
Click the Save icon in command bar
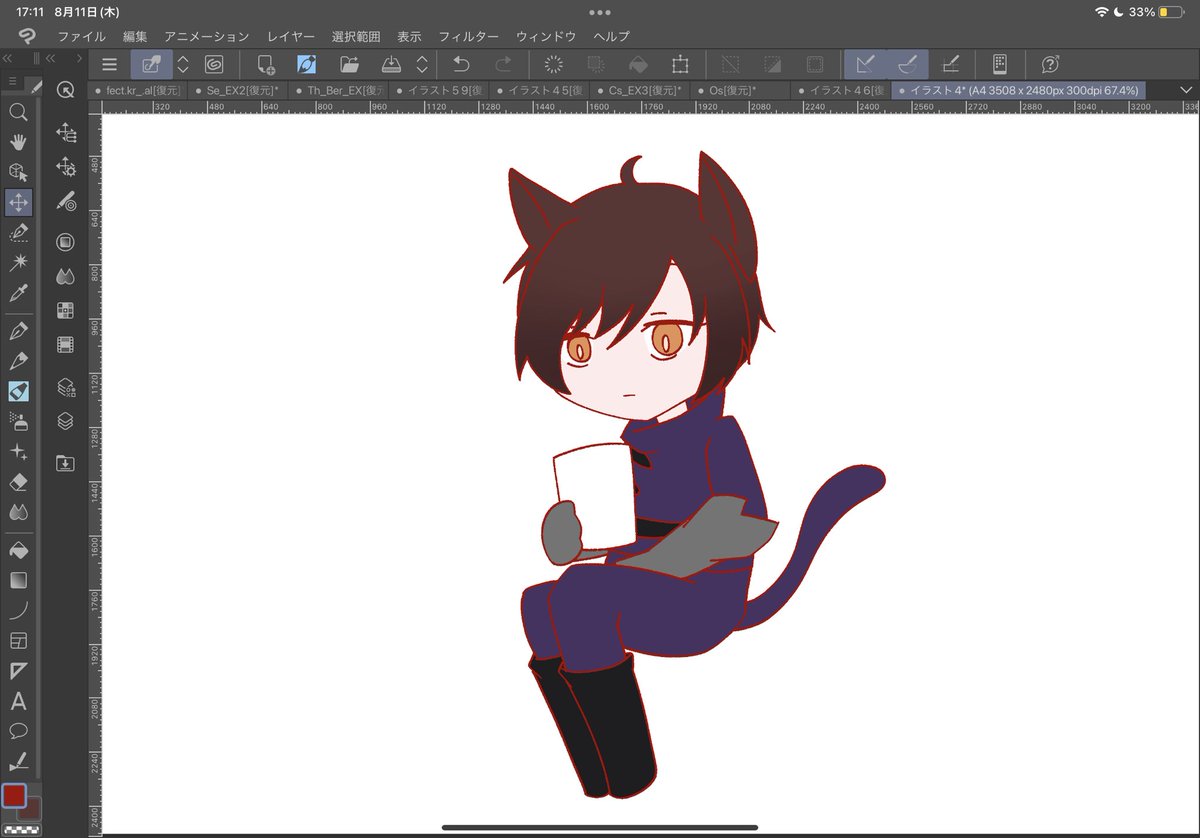pyautogui.click(x=392, y=65)
